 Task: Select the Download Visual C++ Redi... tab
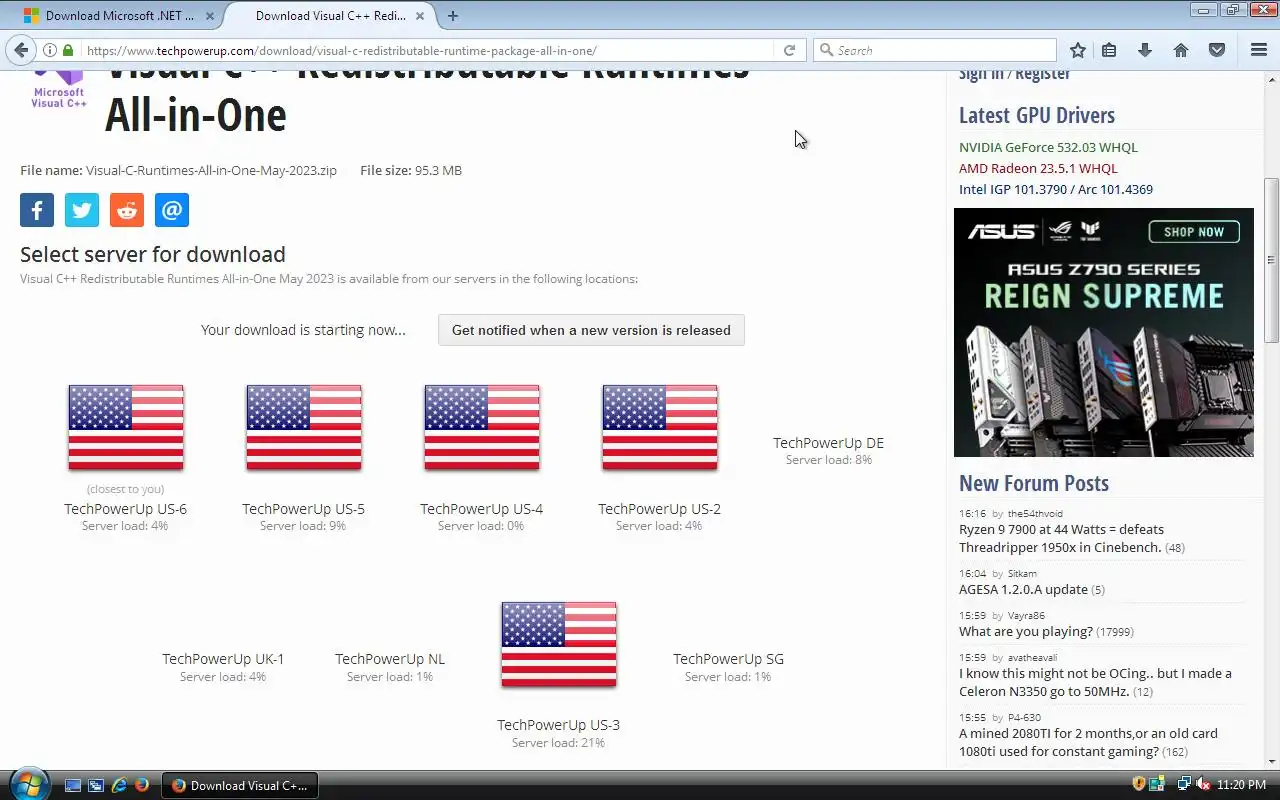point(330,16)
